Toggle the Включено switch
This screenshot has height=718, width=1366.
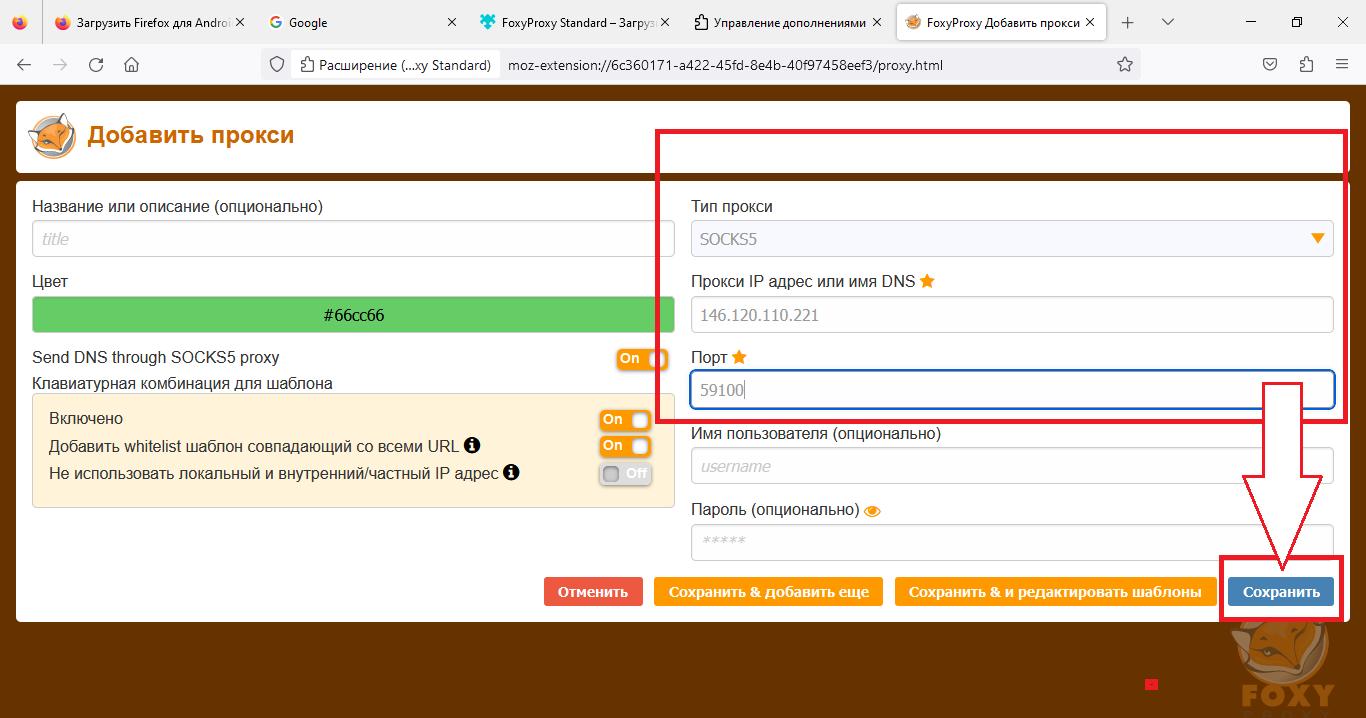625,420
